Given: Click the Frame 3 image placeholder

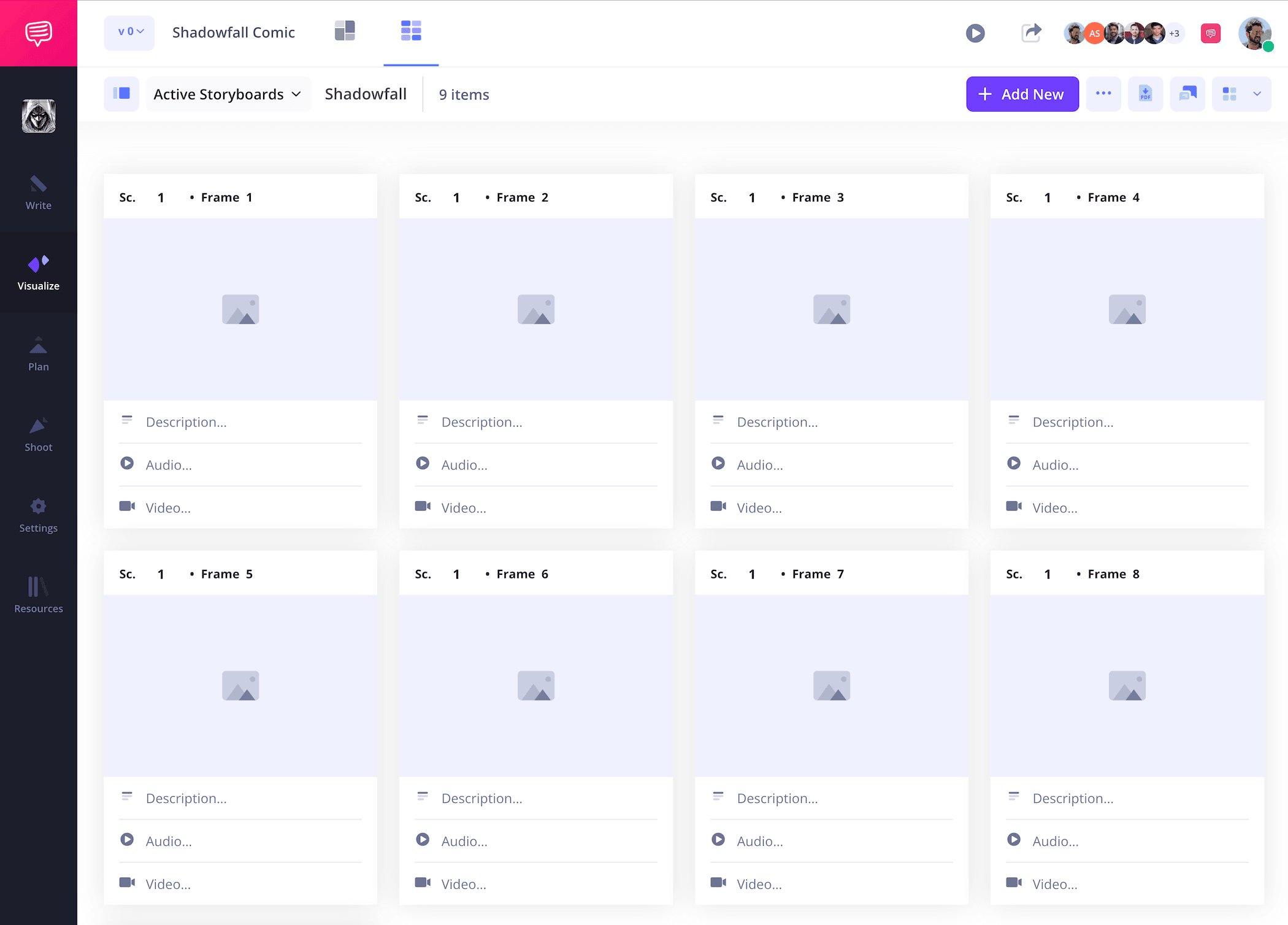Looking at the screenshot, I should tap(831, 309).
